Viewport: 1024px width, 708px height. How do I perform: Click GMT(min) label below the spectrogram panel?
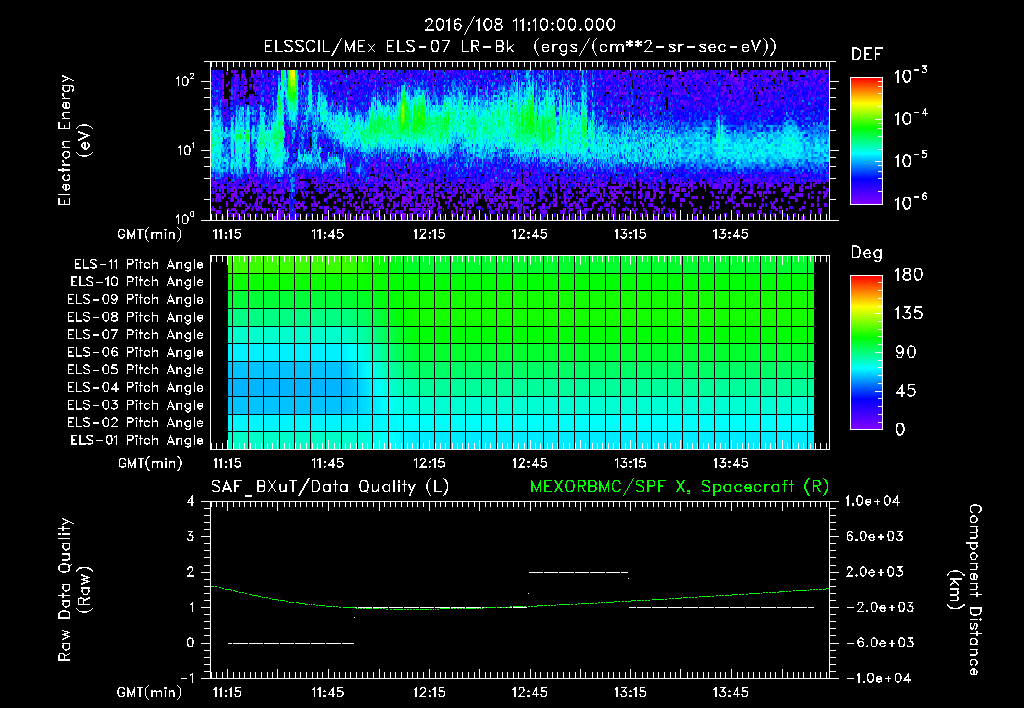(x=150, y=234)
